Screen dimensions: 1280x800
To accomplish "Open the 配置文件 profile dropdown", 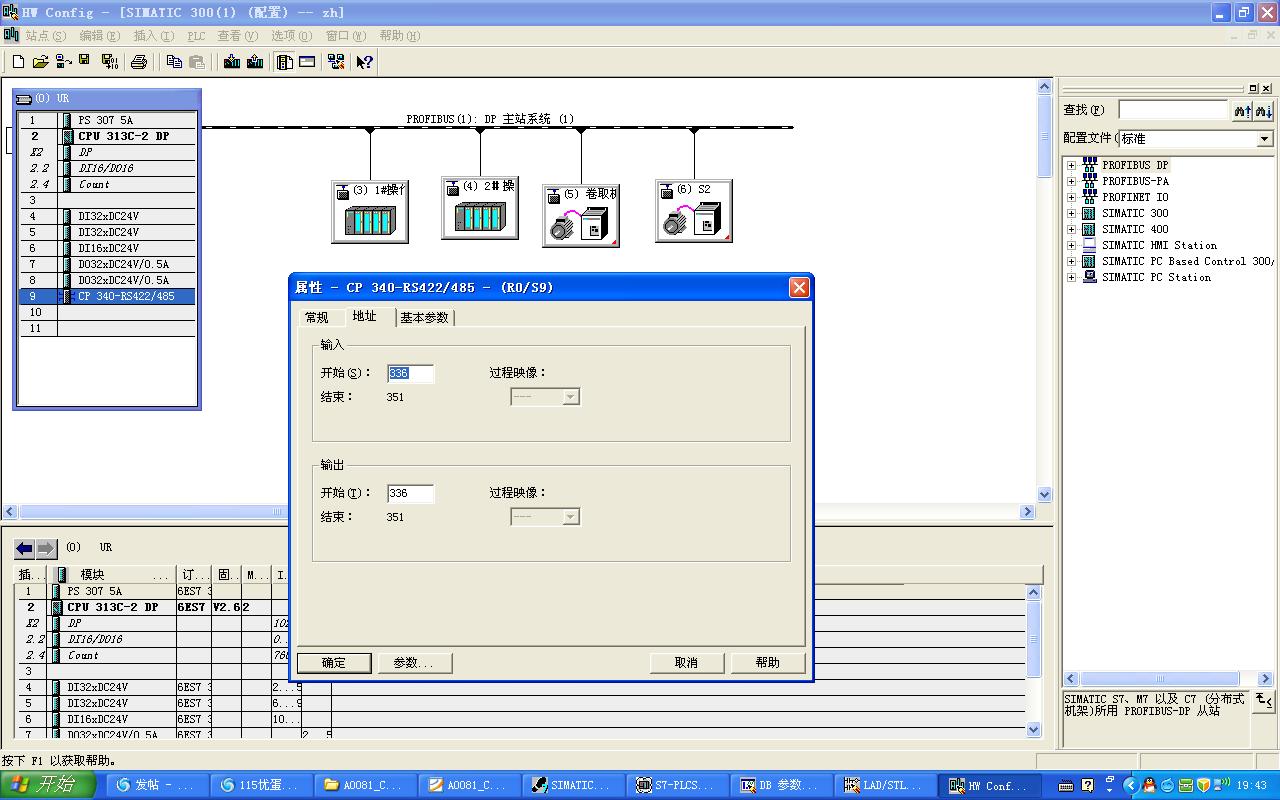I will pyautogui.click(x=1265, y=139).
